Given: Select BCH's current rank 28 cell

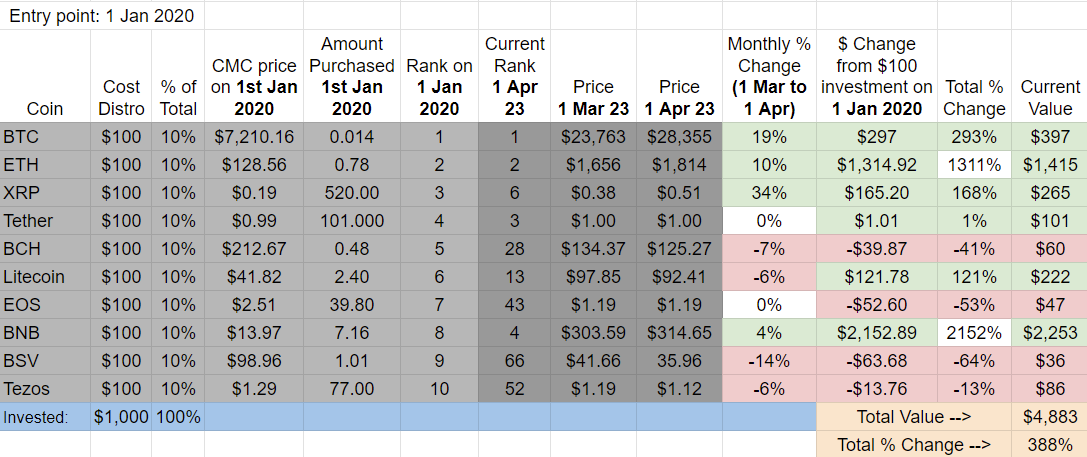Looking at the screenshot, I should pyautogui.click(x=514, y=248).
